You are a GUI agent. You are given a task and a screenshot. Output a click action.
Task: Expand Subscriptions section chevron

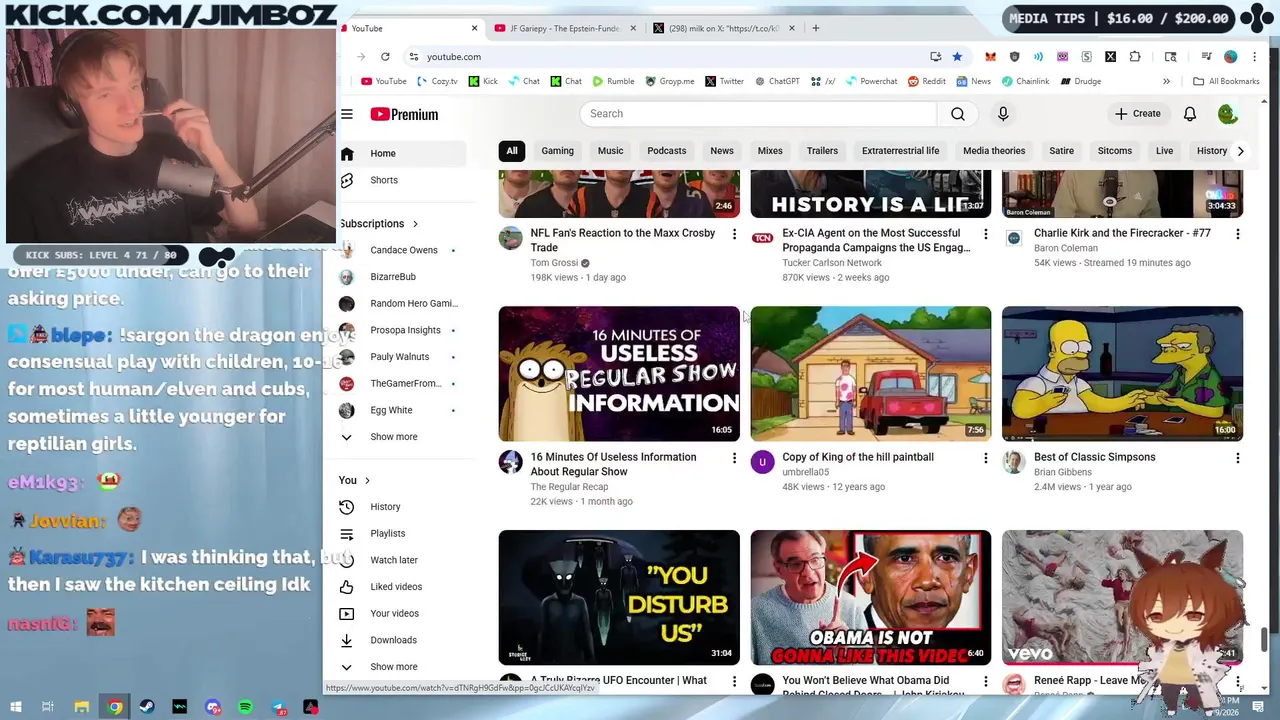(x=415, y=224)
